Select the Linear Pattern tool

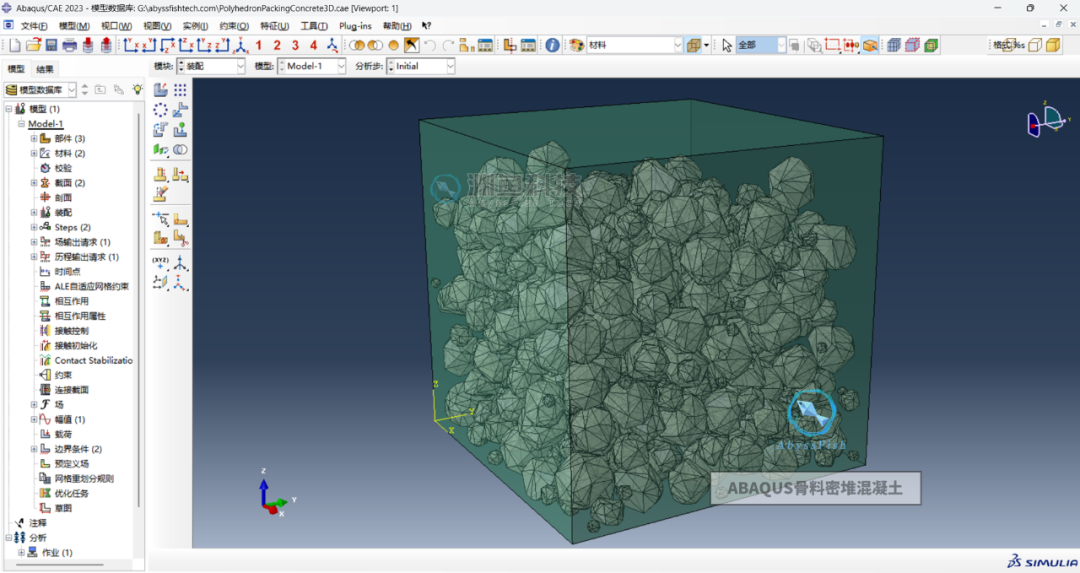click(x=180, y=90)
